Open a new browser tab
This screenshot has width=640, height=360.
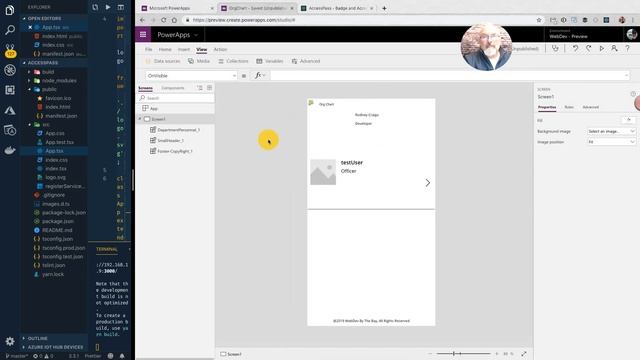point(384,8)
